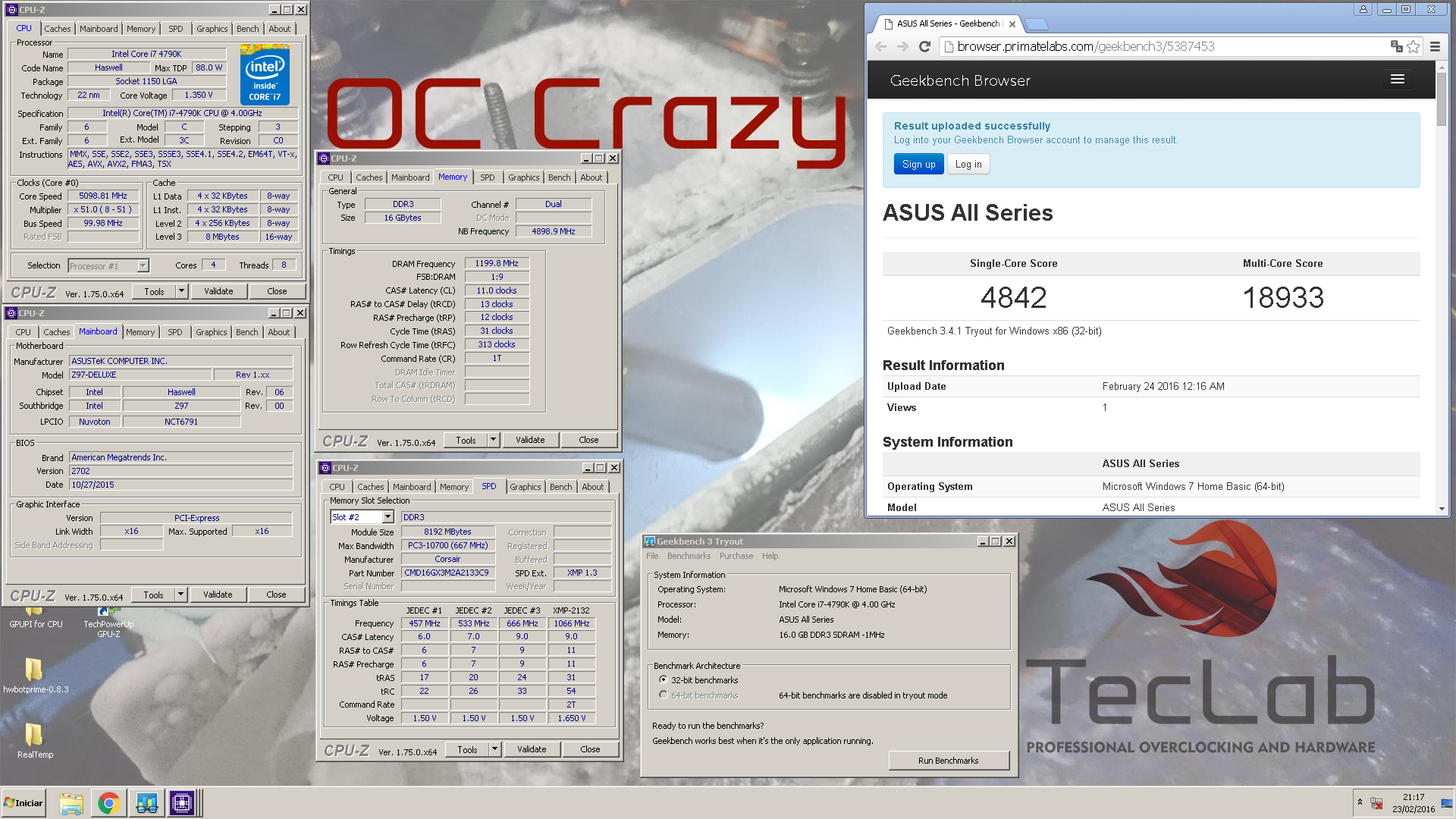Click the Chrome page vertical scrollbar

point(1442,100)
